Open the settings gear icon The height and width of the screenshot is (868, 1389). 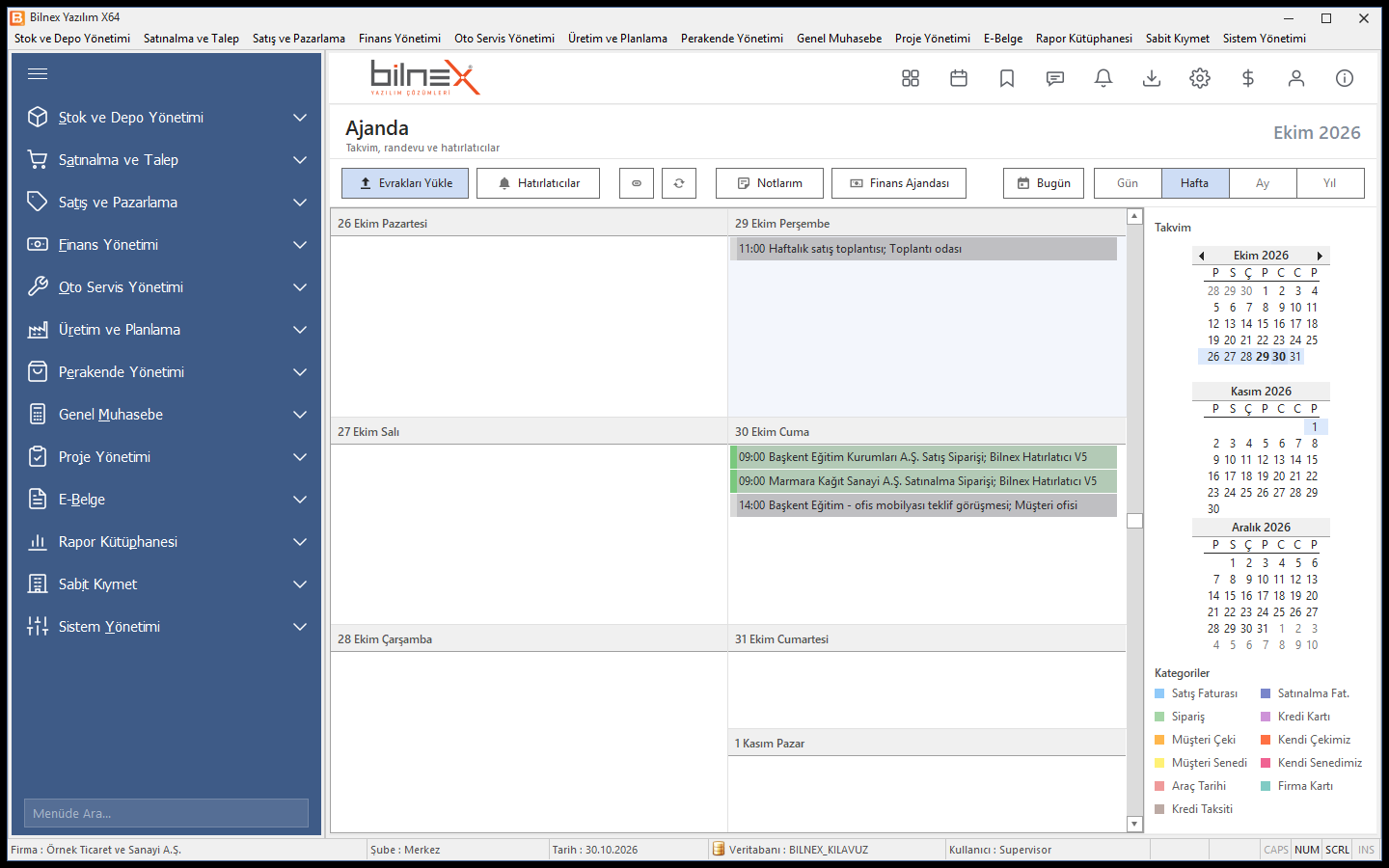click(x=1200, y=78)
